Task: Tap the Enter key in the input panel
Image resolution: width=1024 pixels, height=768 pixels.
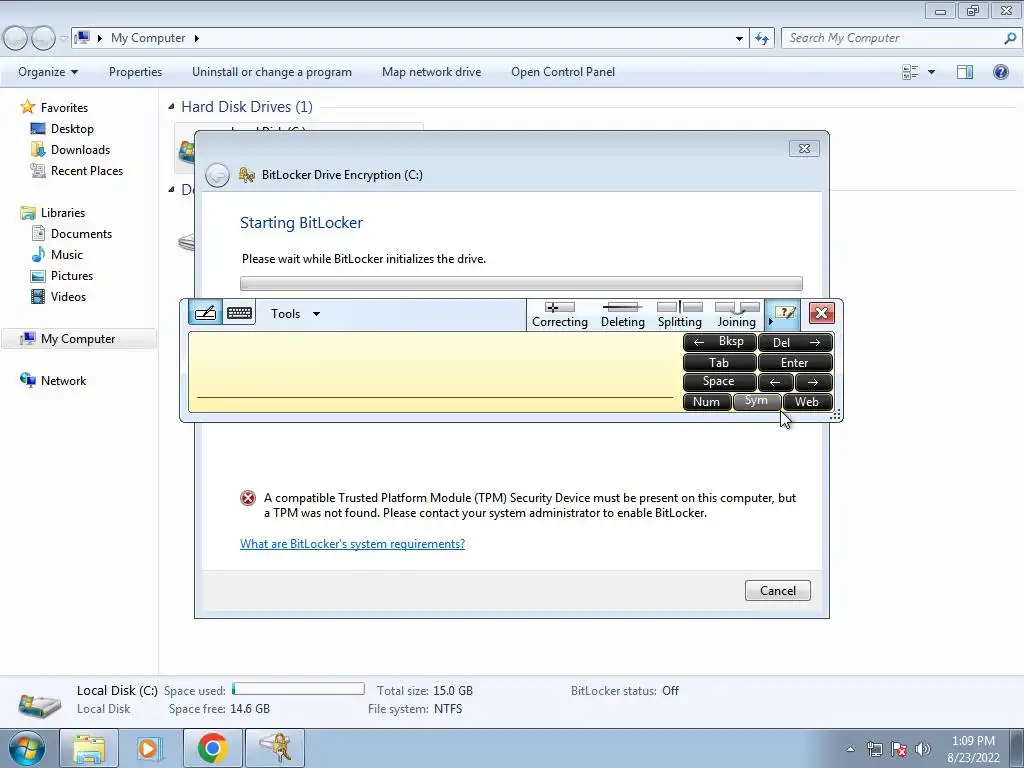Action: coord(795,362)
